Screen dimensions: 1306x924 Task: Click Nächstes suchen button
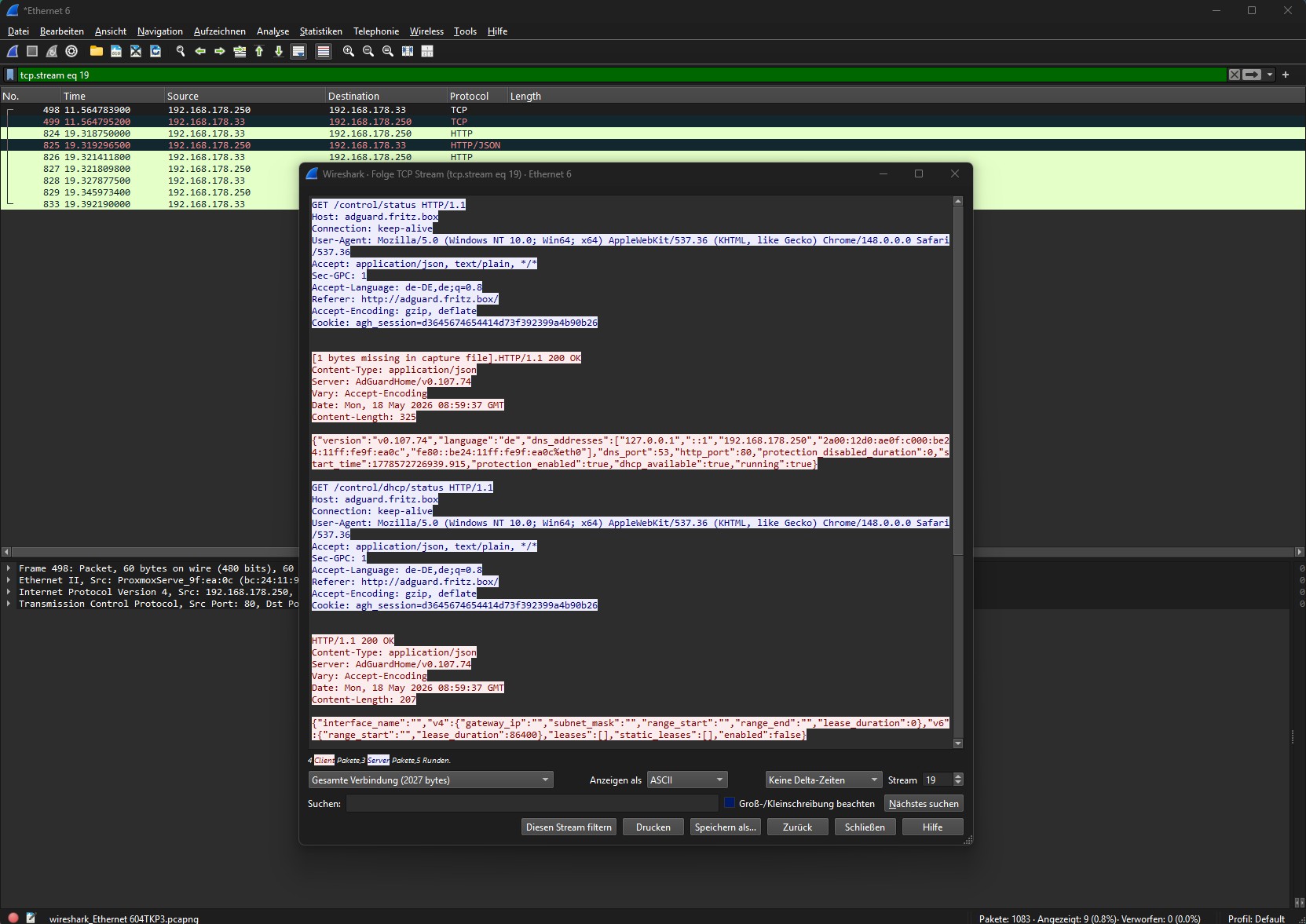pyautogui.click(x=924, y=803)
